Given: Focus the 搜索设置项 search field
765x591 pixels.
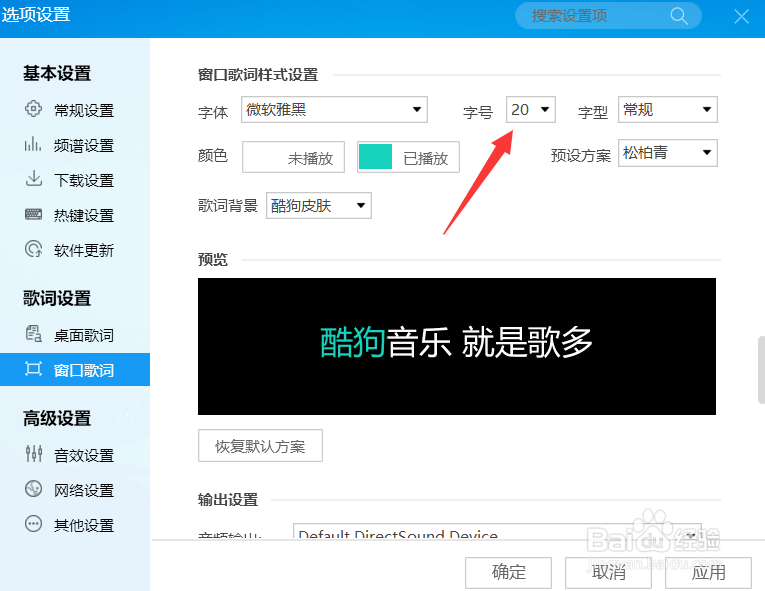Looking at the screenshot, I should 608,16.
